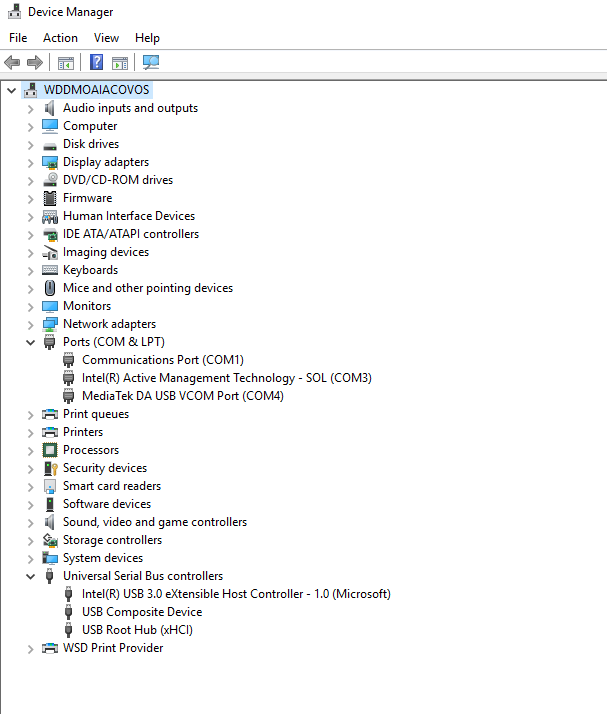The image size is (607, 714).
Task: Click the Back arrow toolbar icon
Action: [x=12, y=63]
